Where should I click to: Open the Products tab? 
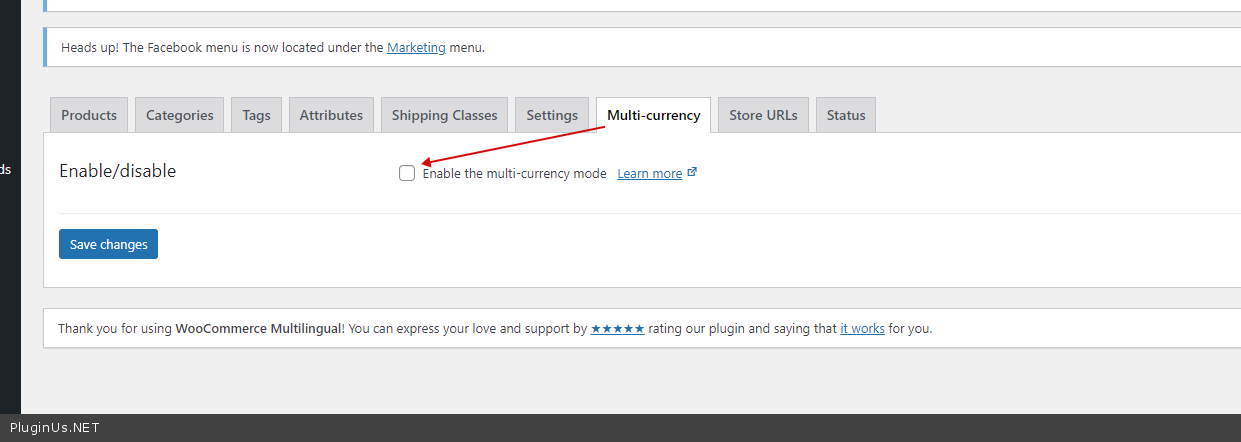pos(89,115)
